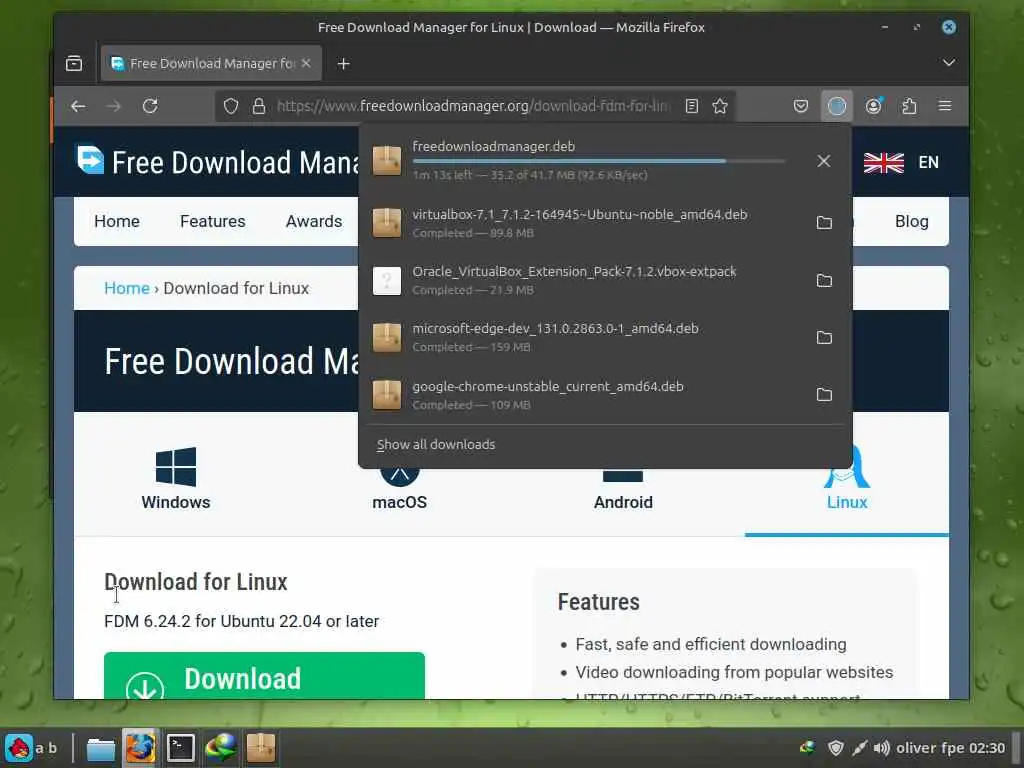The width and height of the screenshot is (1024, 768).
Task: Click the 02:30 clock in the panel
Action: tap(987, 748)
